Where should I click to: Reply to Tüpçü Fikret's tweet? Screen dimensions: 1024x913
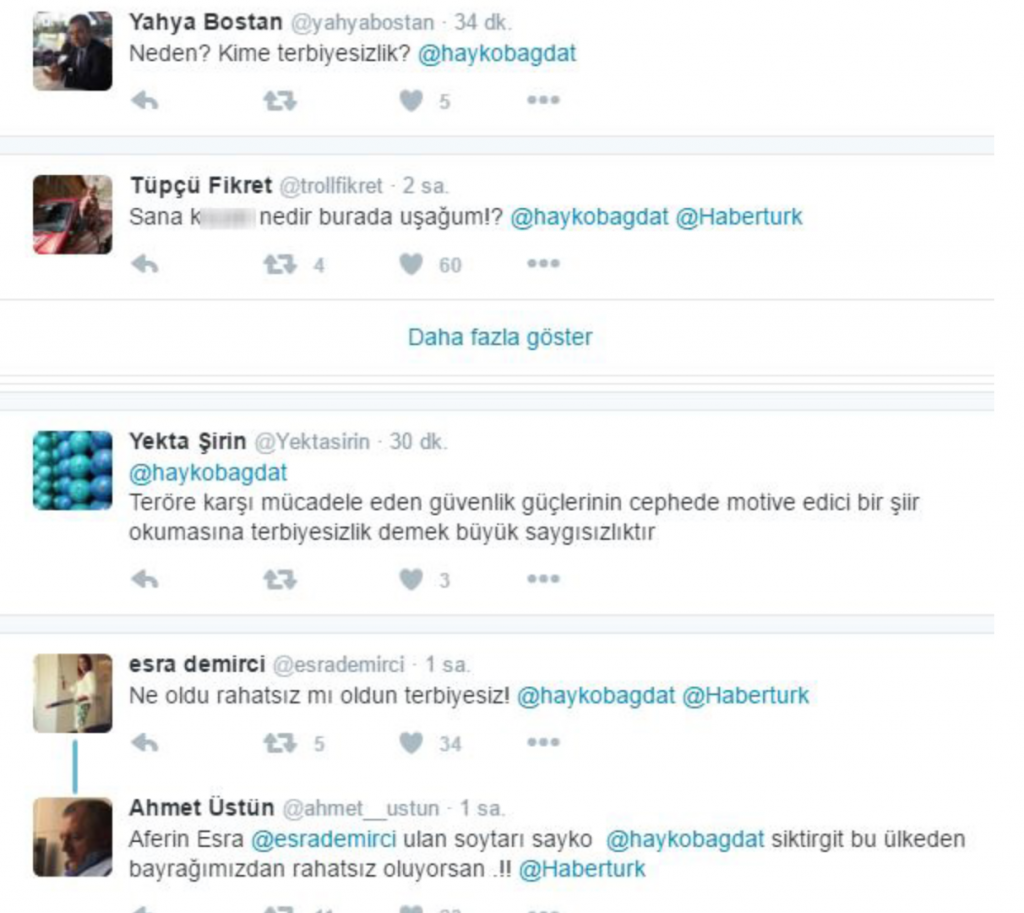145,264
